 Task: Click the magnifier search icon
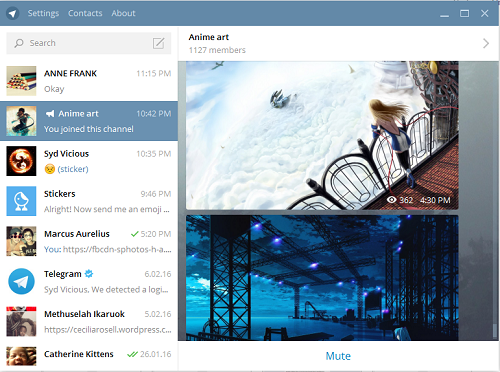[19, 43]
